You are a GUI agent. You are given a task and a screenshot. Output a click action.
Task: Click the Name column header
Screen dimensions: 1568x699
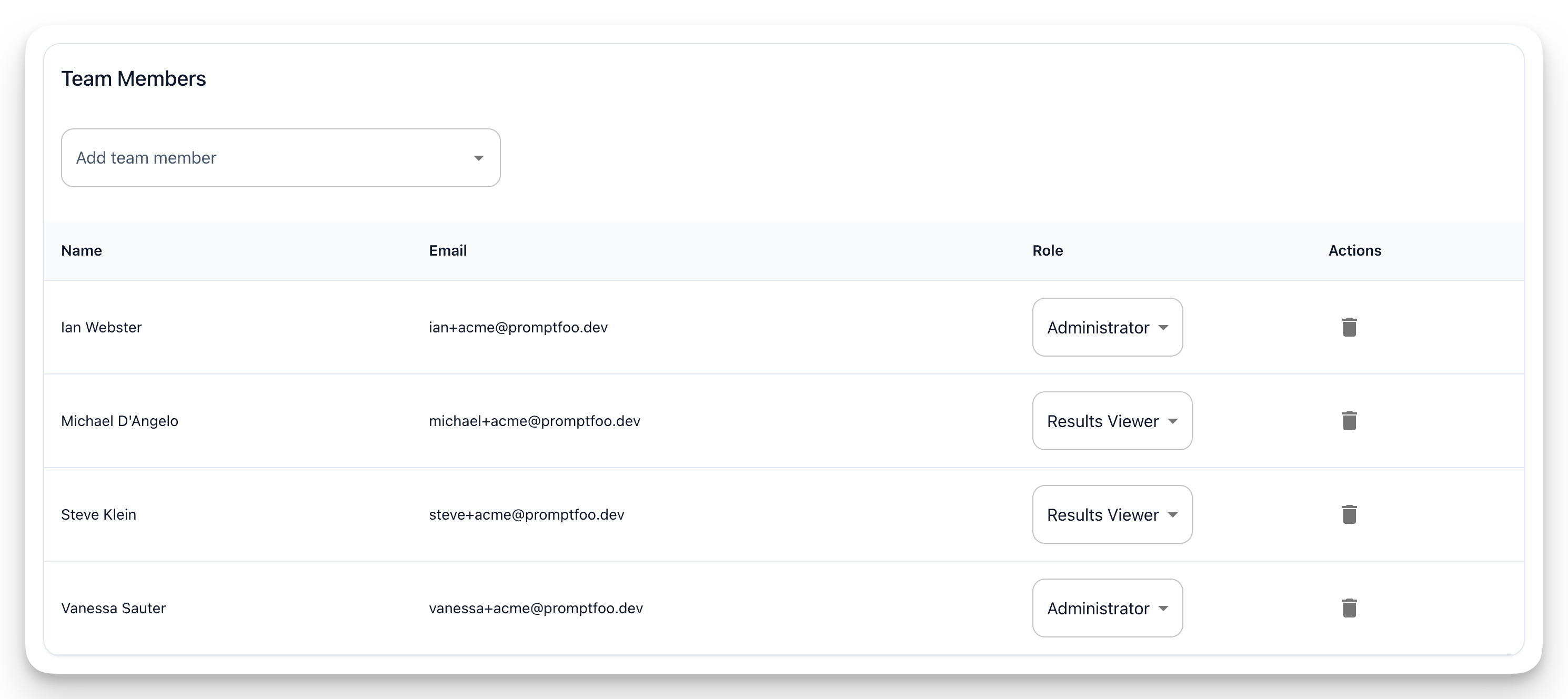tap(82, 251)
